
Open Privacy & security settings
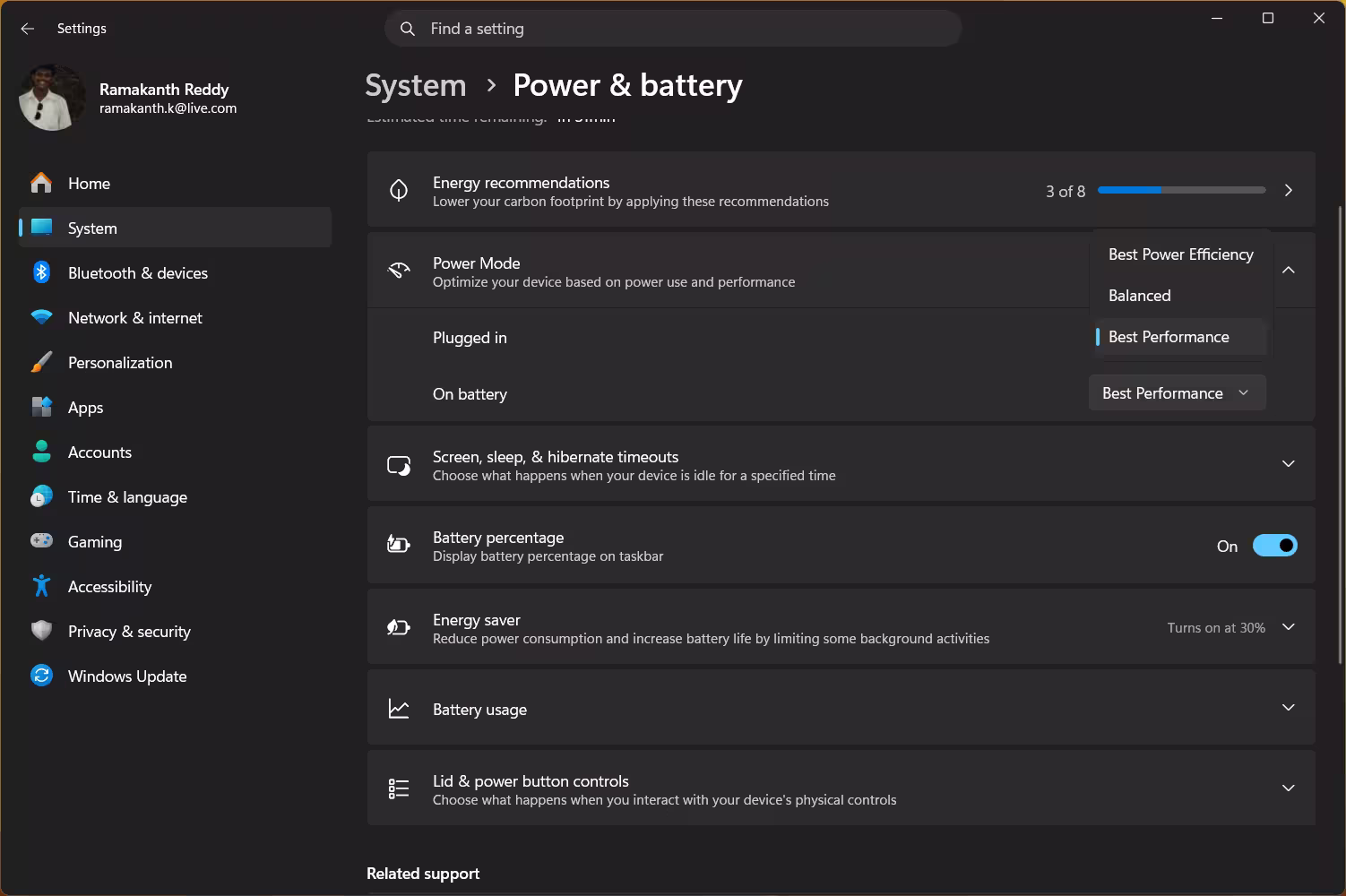click(x=175, y=631)
